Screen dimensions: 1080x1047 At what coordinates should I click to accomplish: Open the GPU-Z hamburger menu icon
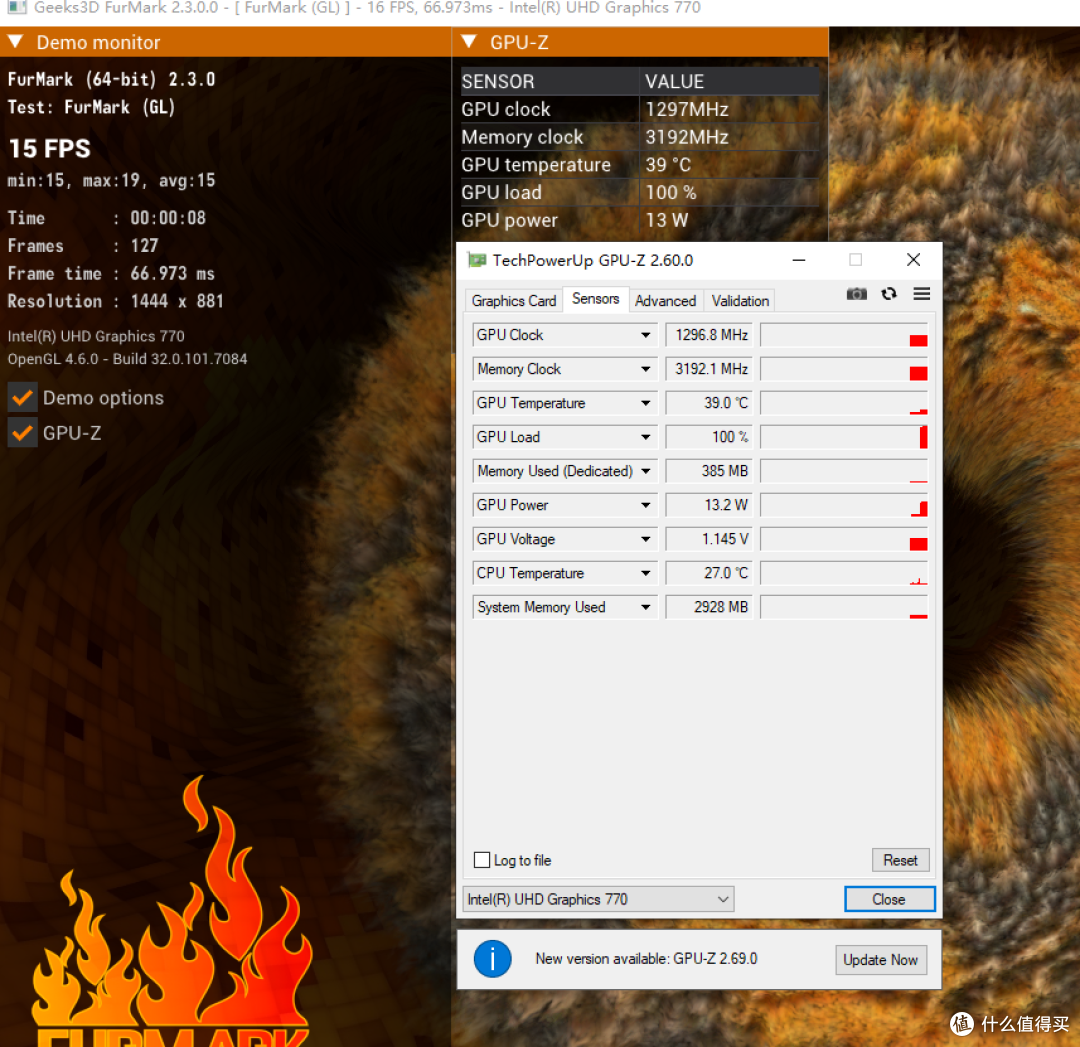[x=922, y=294]
